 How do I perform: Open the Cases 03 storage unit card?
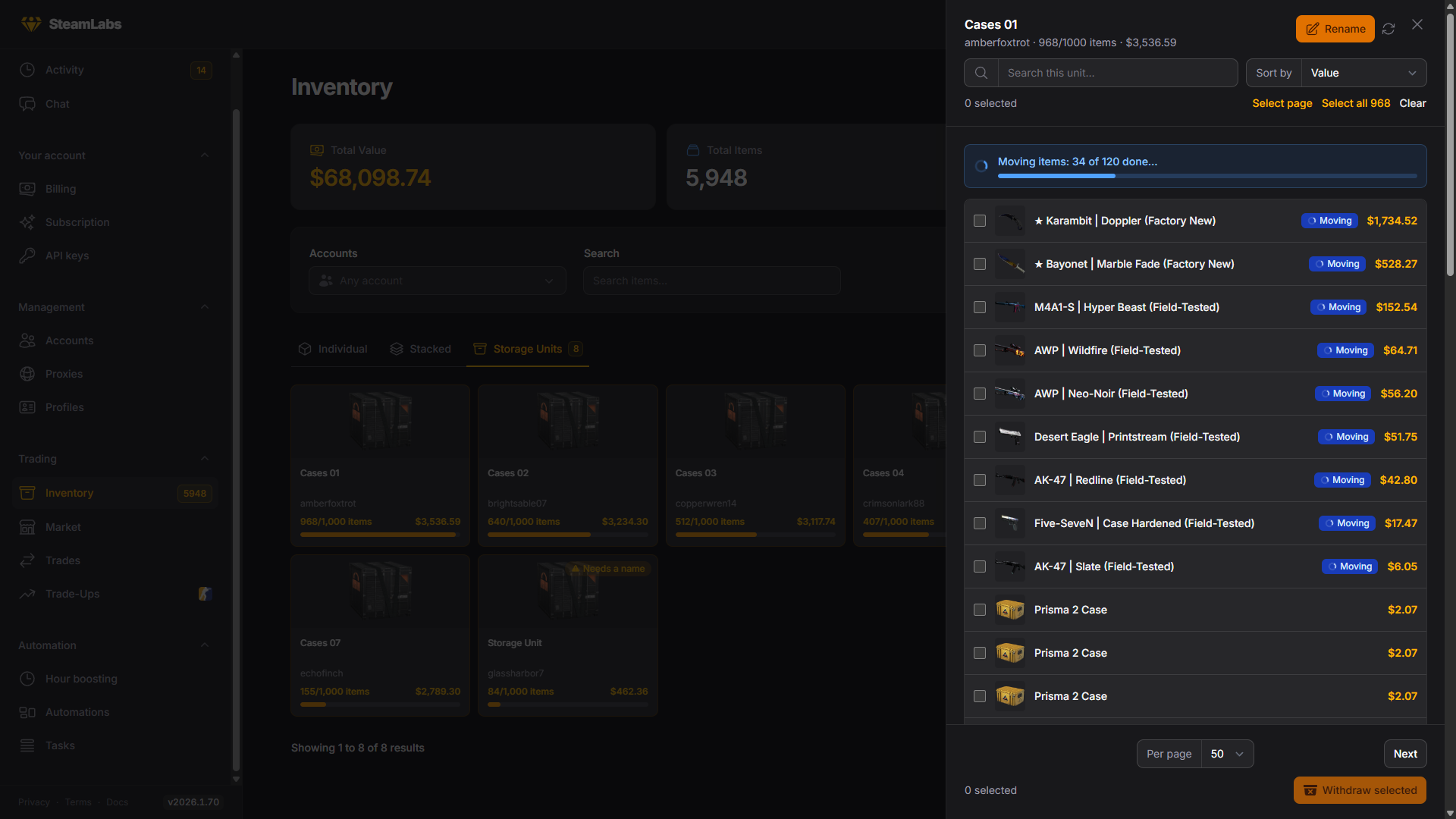(x=755, y=466)
